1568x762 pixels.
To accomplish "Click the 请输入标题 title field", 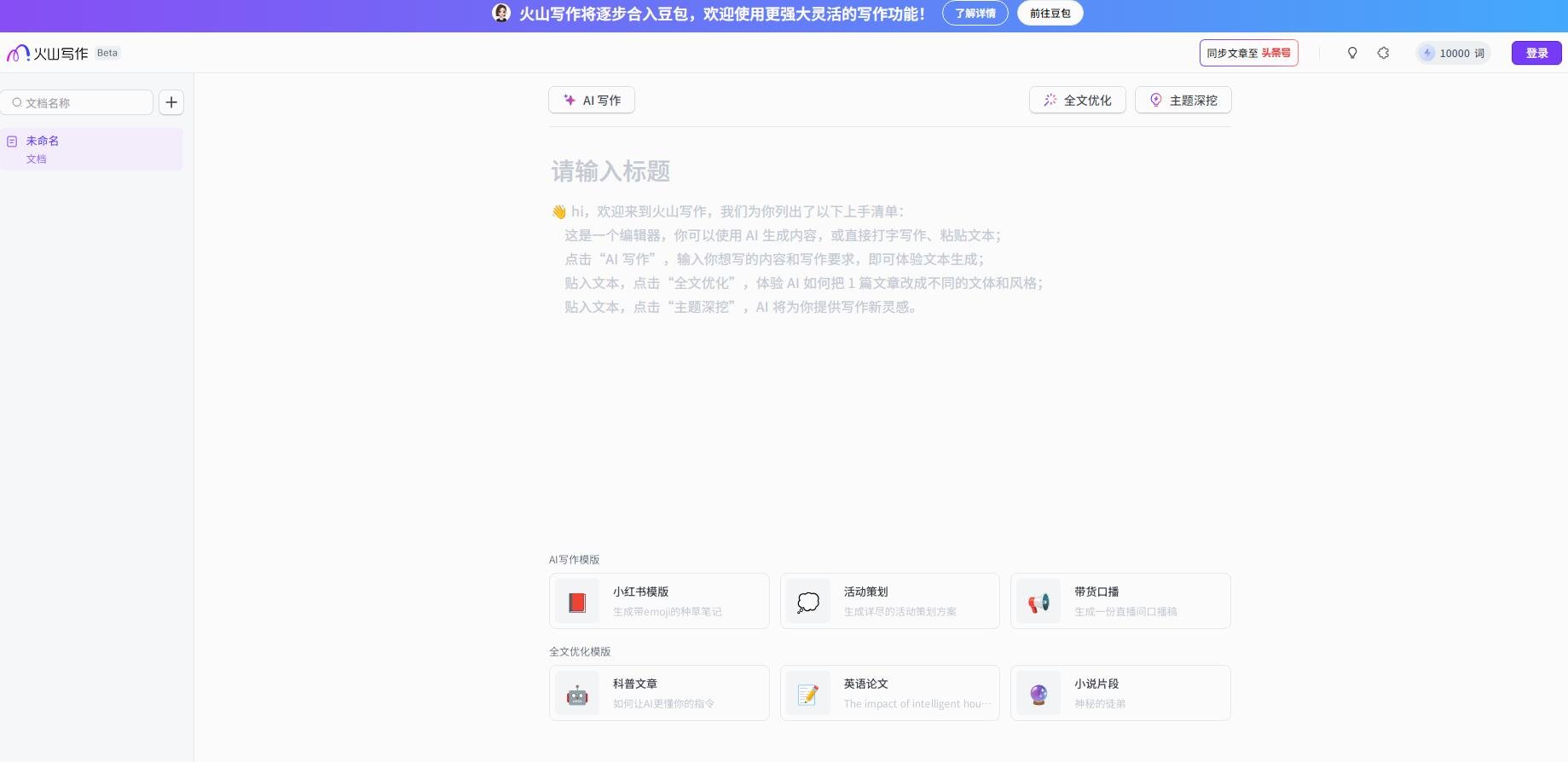I will pos(610,171).
